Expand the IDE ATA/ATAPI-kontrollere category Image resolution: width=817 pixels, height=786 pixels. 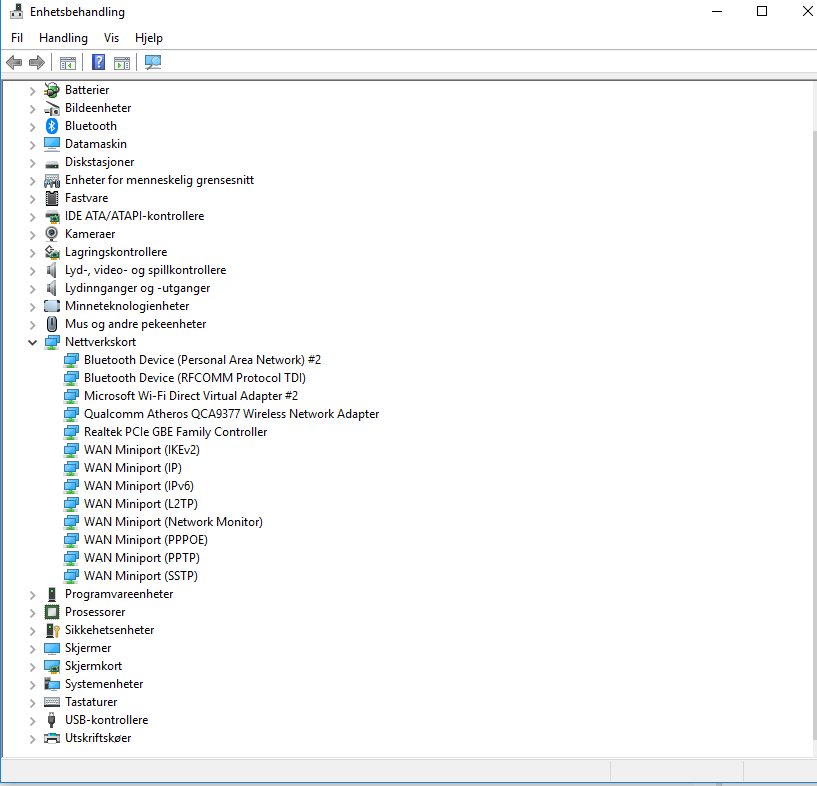tap(32, 217)
